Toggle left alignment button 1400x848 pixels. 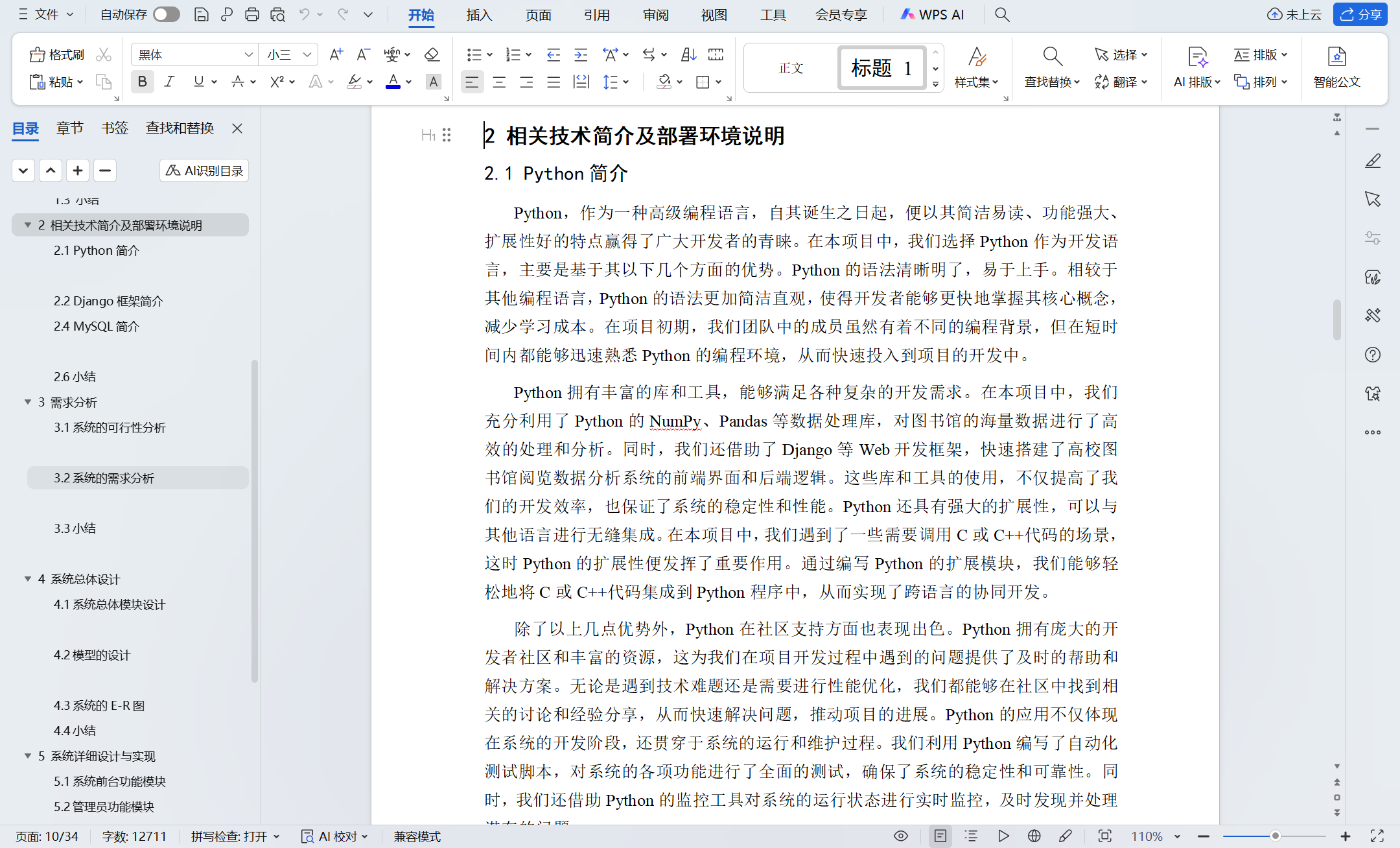[472, 82]
